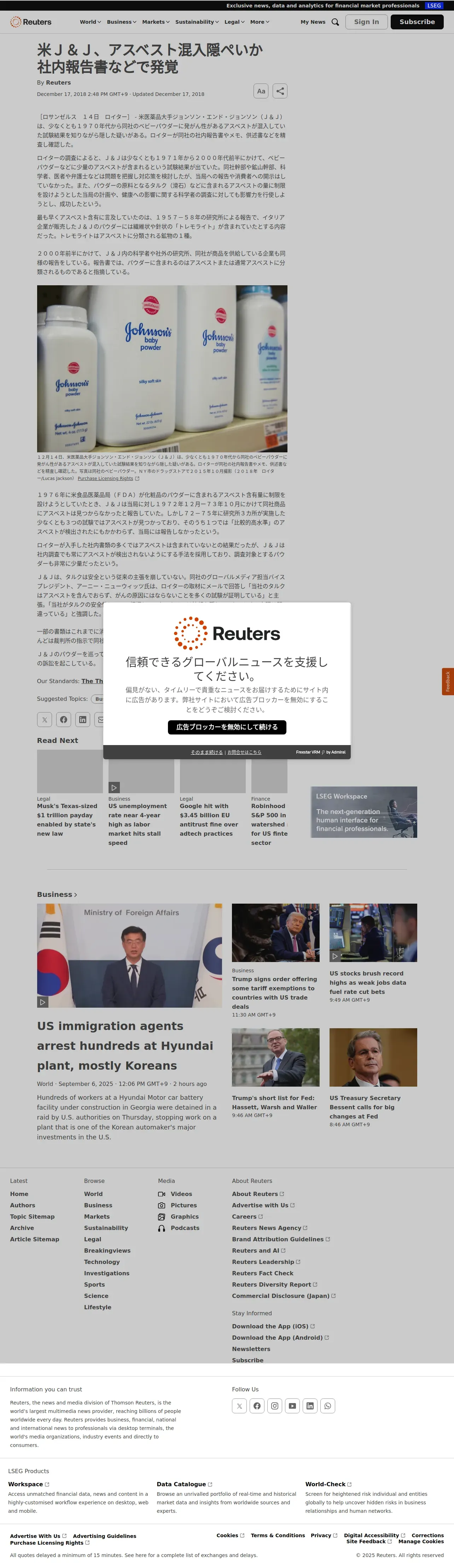
Task: Open Investigations in footer Browse list
Action: coord(106,1274)
